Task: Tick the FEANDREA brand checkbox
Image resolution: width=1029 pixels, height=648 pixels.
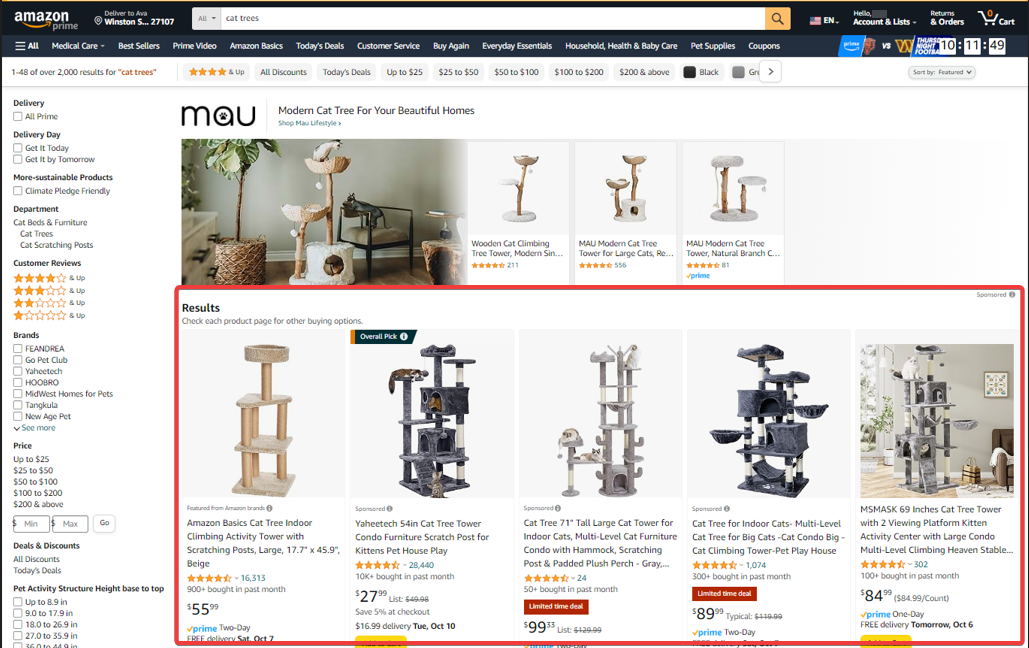Action: [x=18, y=349]
